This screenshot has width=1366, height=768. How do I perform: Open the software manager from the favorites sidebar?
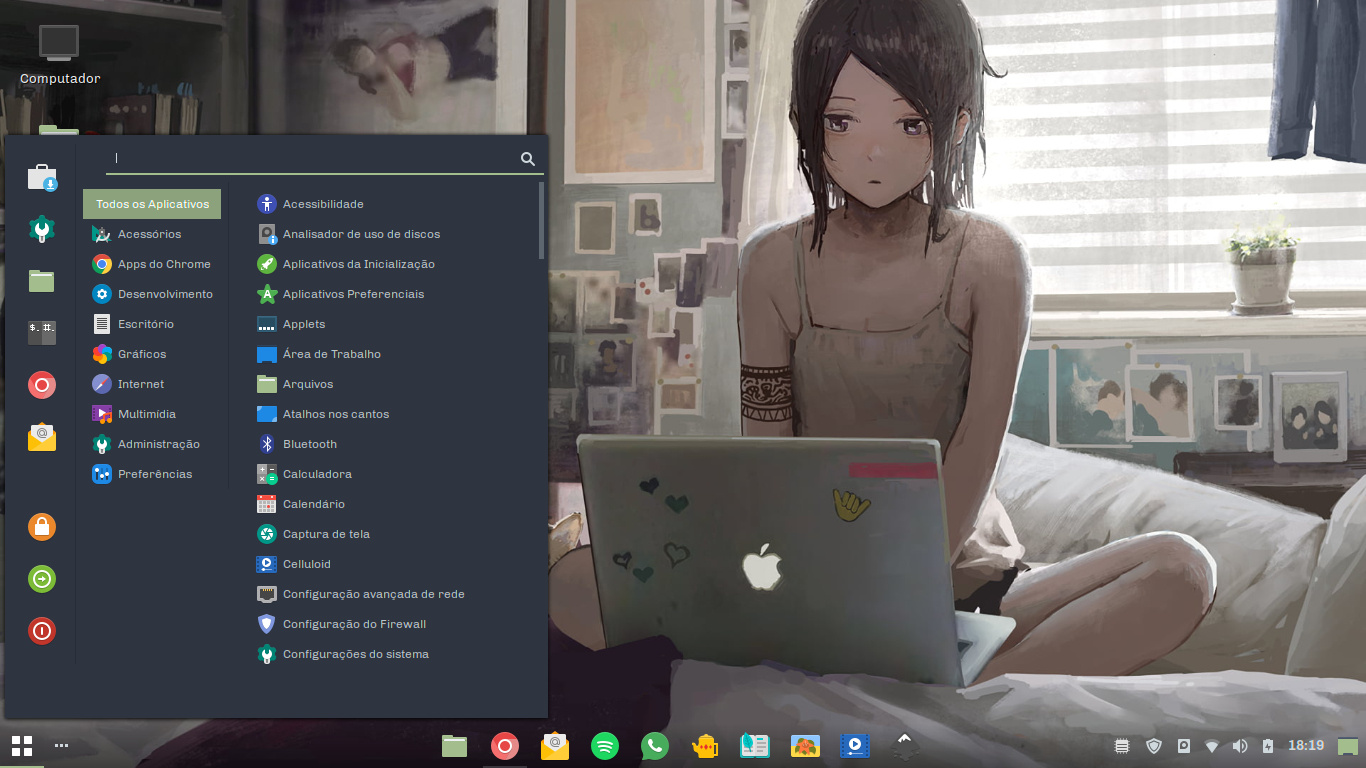pos(42,178)
